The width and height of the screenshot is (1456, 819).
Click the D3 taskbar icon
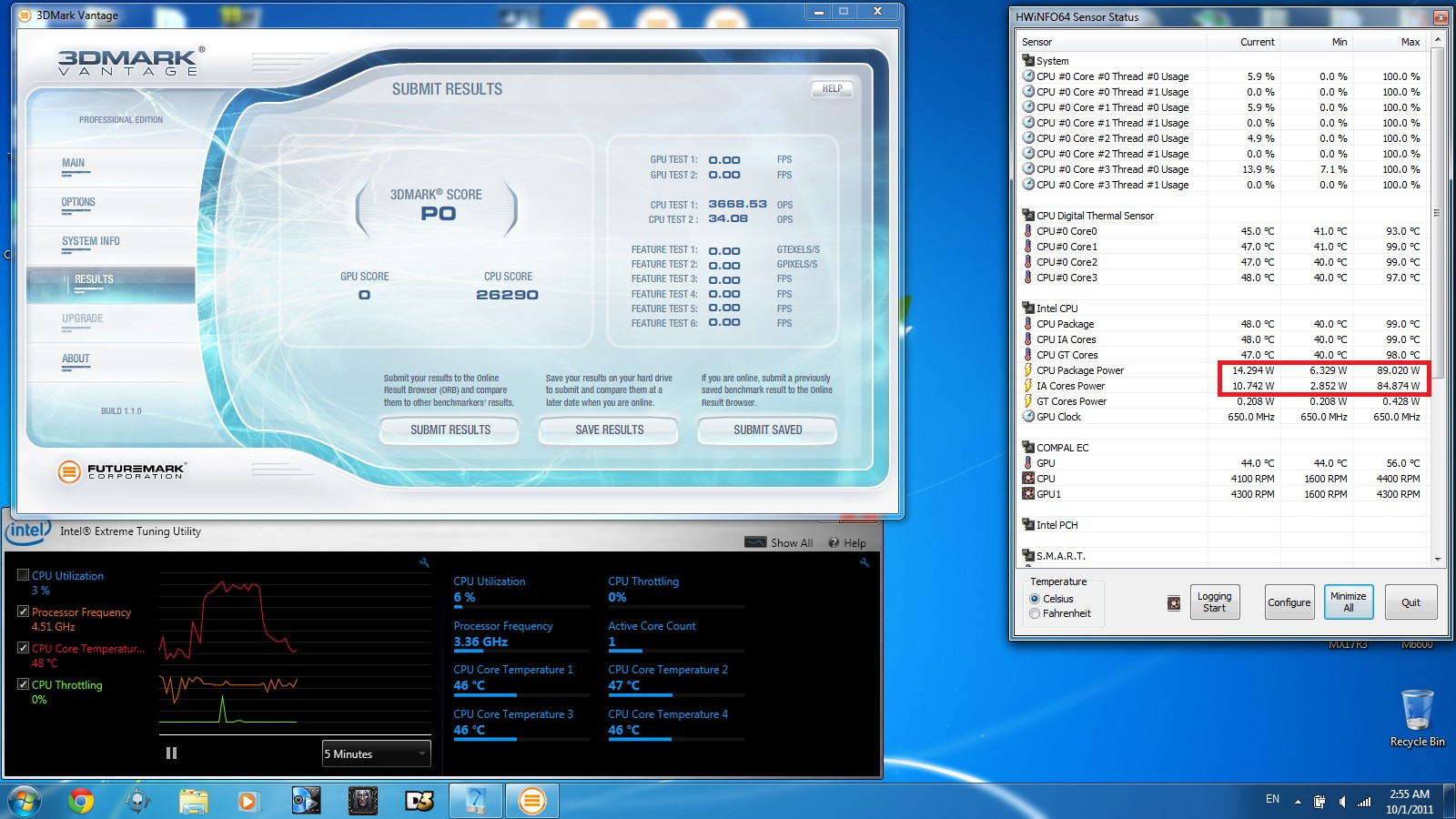click(420, 801)
